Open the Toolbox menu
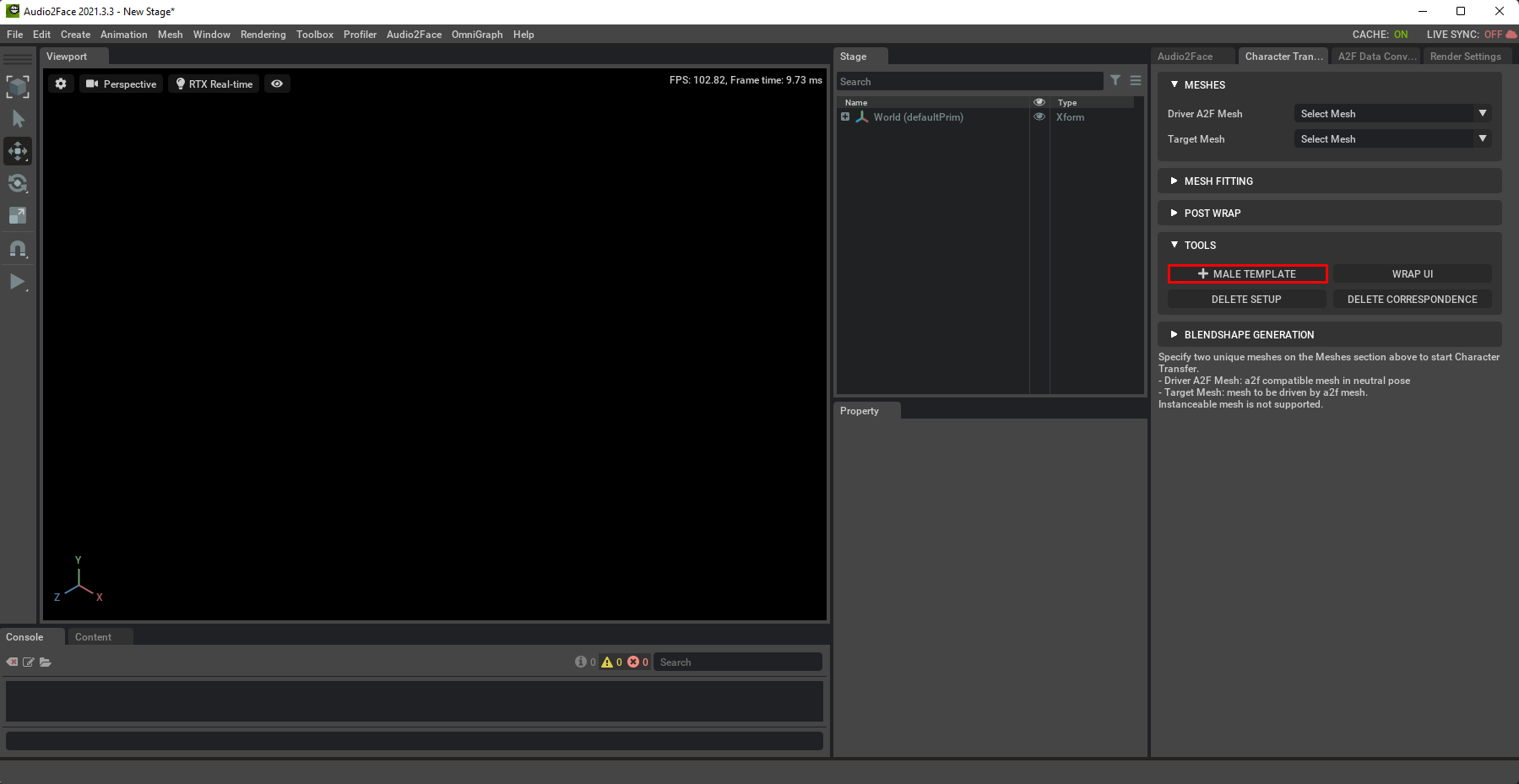The height and width of the screenshot is (784, 1519). point(314,35)
